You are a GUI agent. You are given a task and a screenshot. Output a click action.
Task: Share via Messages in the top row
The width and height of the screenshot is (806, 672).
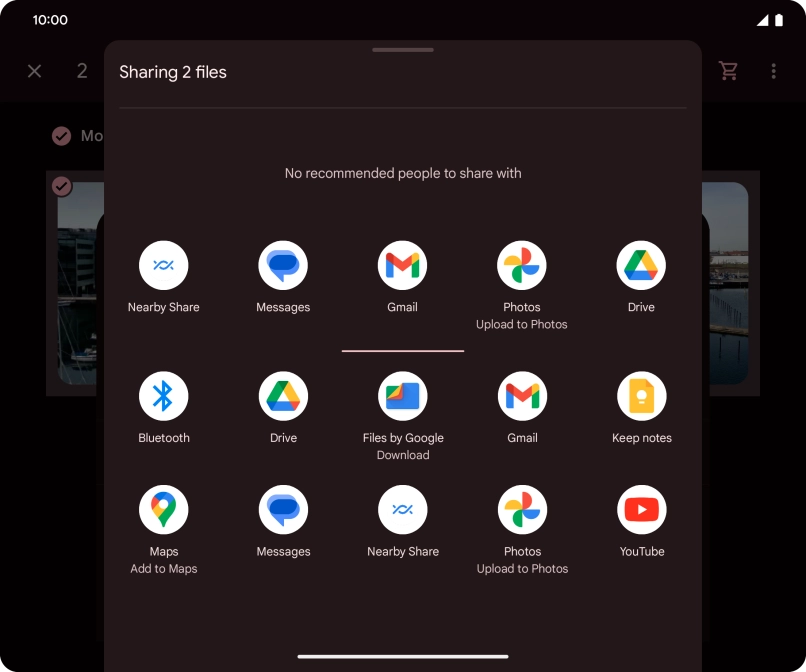[x=283, y=266]
